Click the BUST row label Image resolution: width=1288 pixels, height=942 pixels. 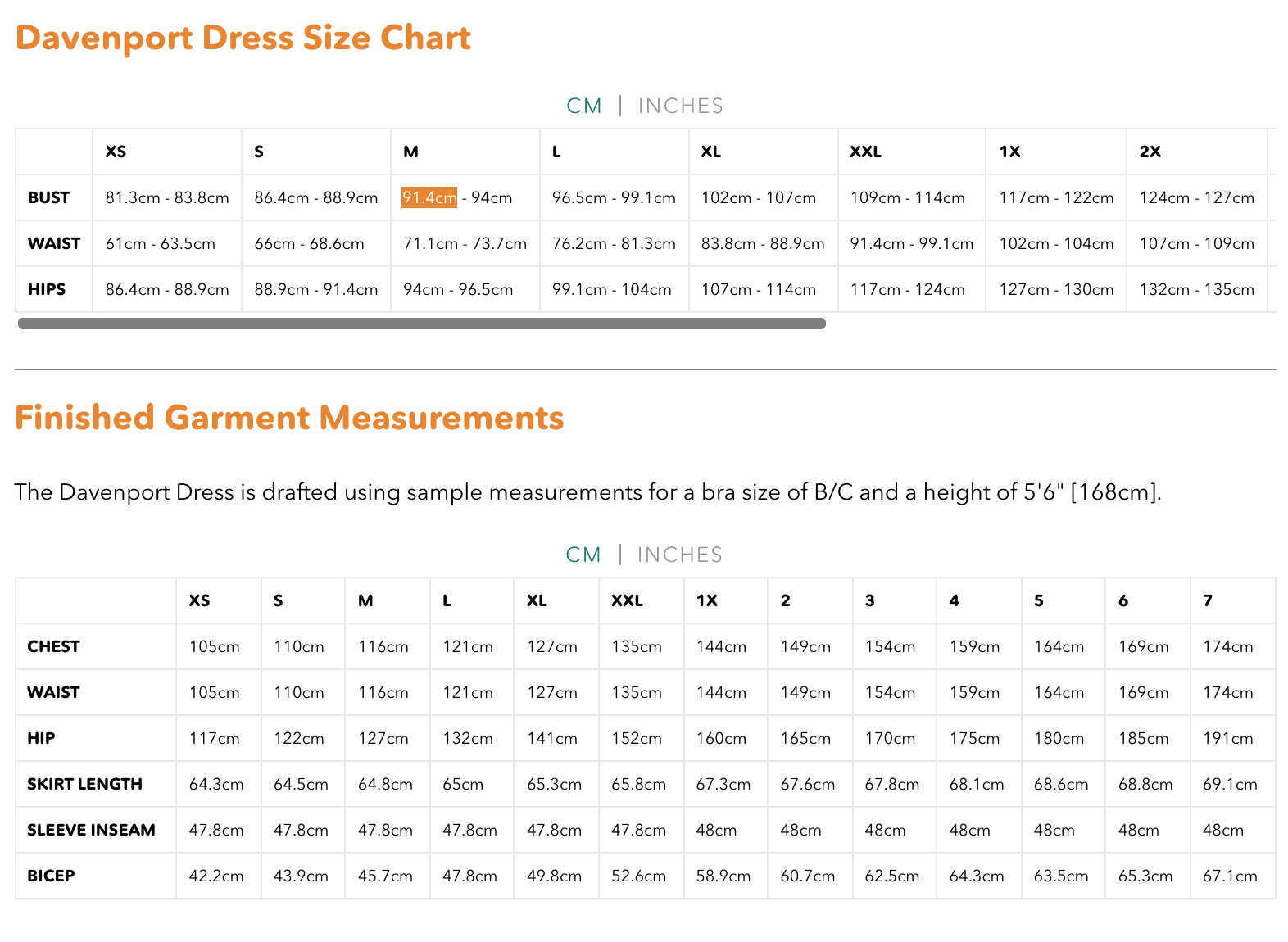click(x=49, y=197)
